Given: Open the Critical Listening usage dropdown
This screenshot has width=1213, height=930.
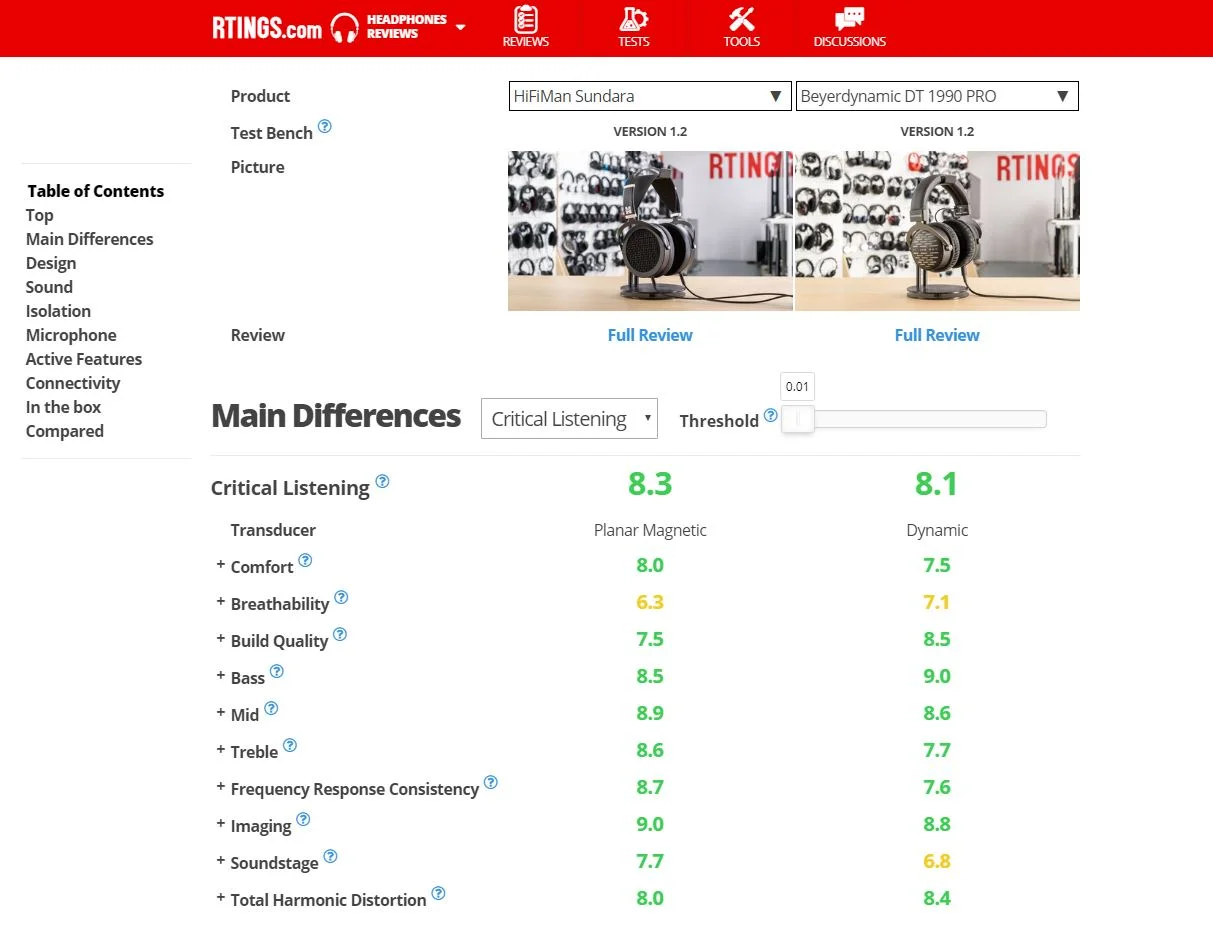Looking at the screenshot, I should pos(569,419).
